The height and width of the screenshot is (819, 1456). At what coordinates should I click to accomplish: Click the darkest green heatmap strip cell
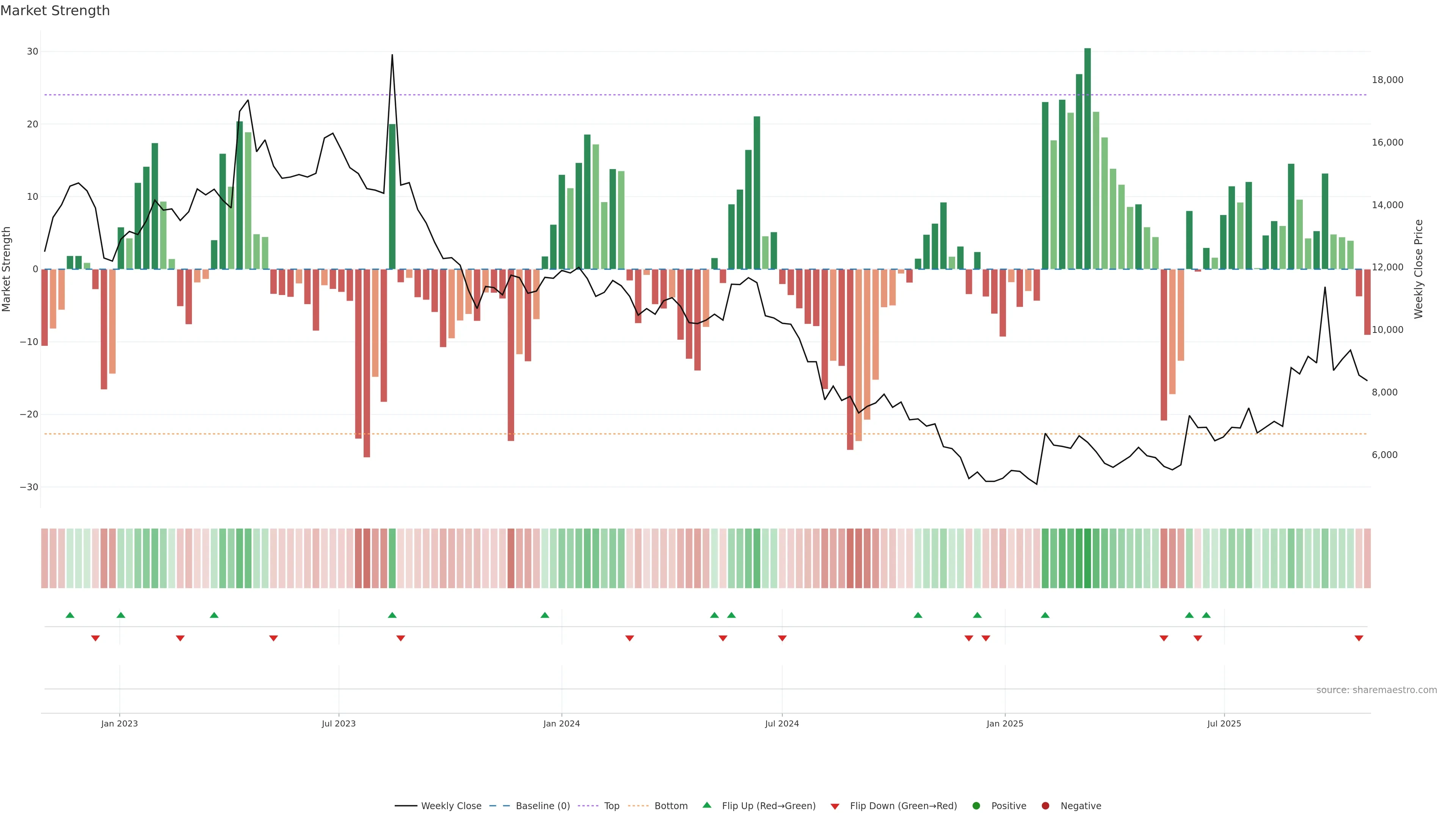pos(1087,558)
